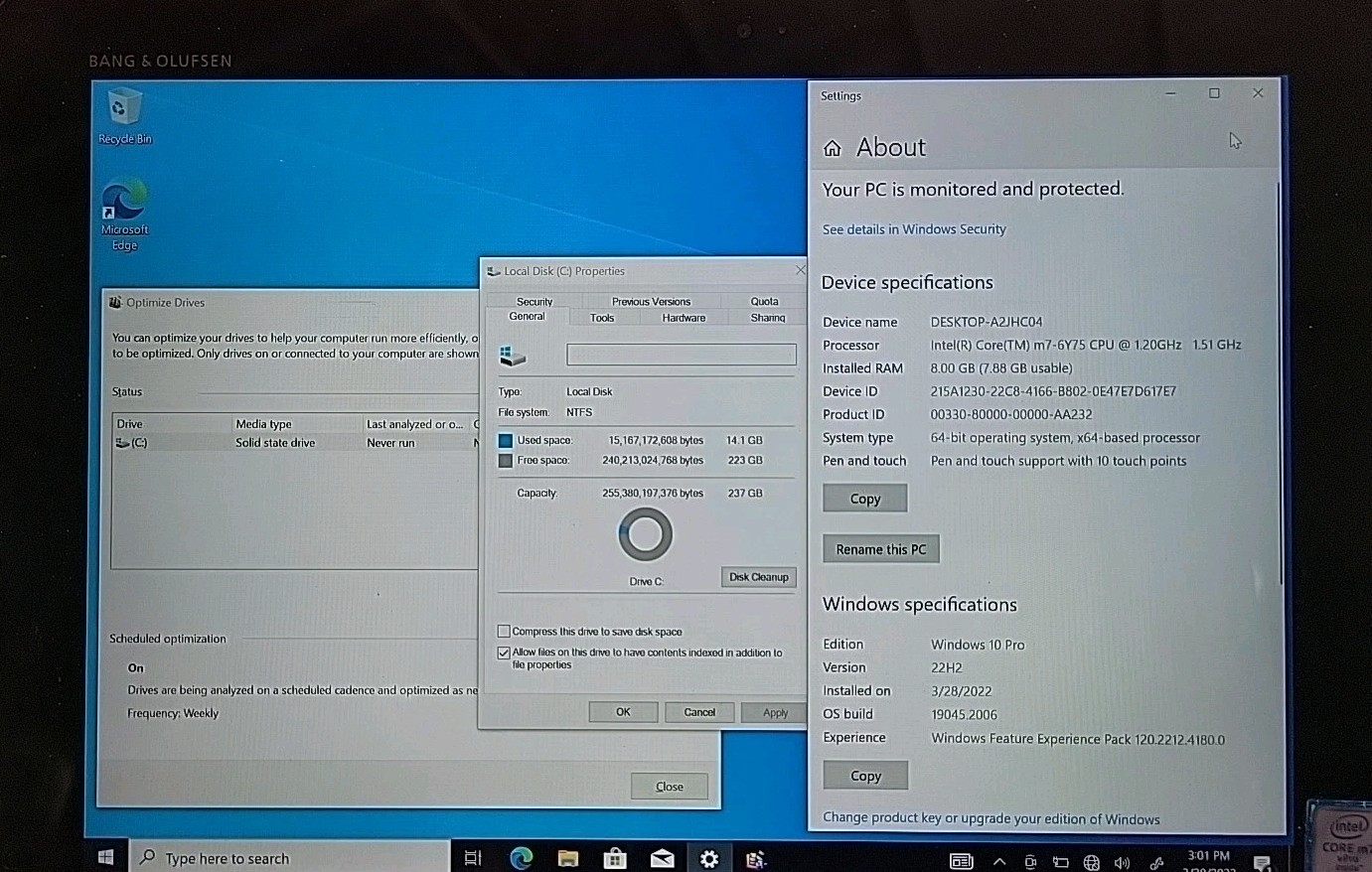Select the Optimize Drives taskbar icon
1372x872 pixels.
coord(756,859)
